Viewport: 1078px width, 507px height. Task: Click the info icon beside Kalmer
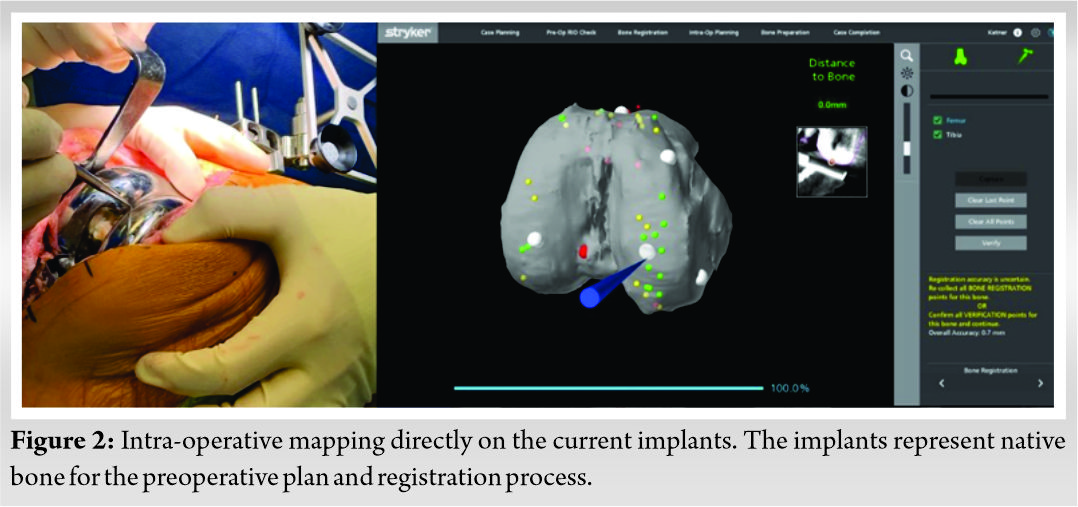[x=1017, y=32]
